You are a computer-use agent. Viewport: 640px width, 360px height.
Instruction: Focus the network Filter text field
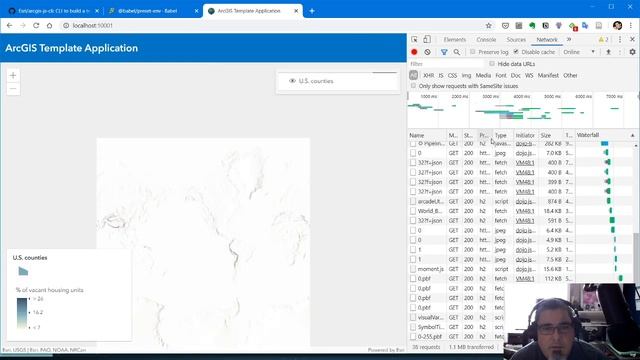[446, 64]
